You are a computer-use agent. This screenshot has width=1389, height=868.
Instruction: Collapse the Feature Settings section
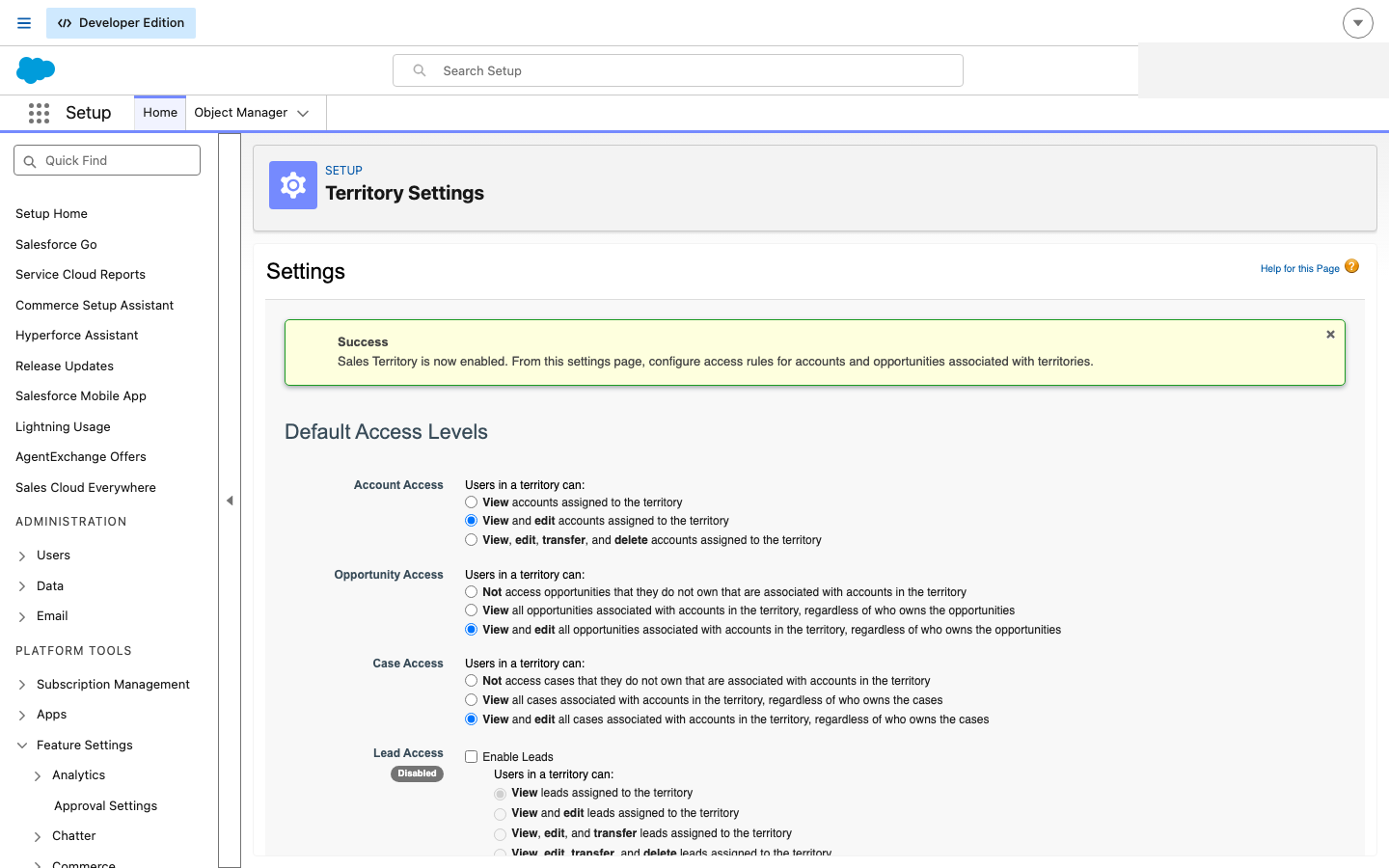coord(22,746)
